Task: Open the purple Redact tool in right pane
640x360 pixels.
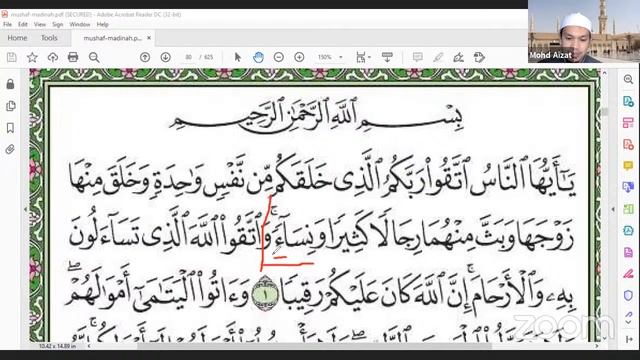Action: point(629,252)
